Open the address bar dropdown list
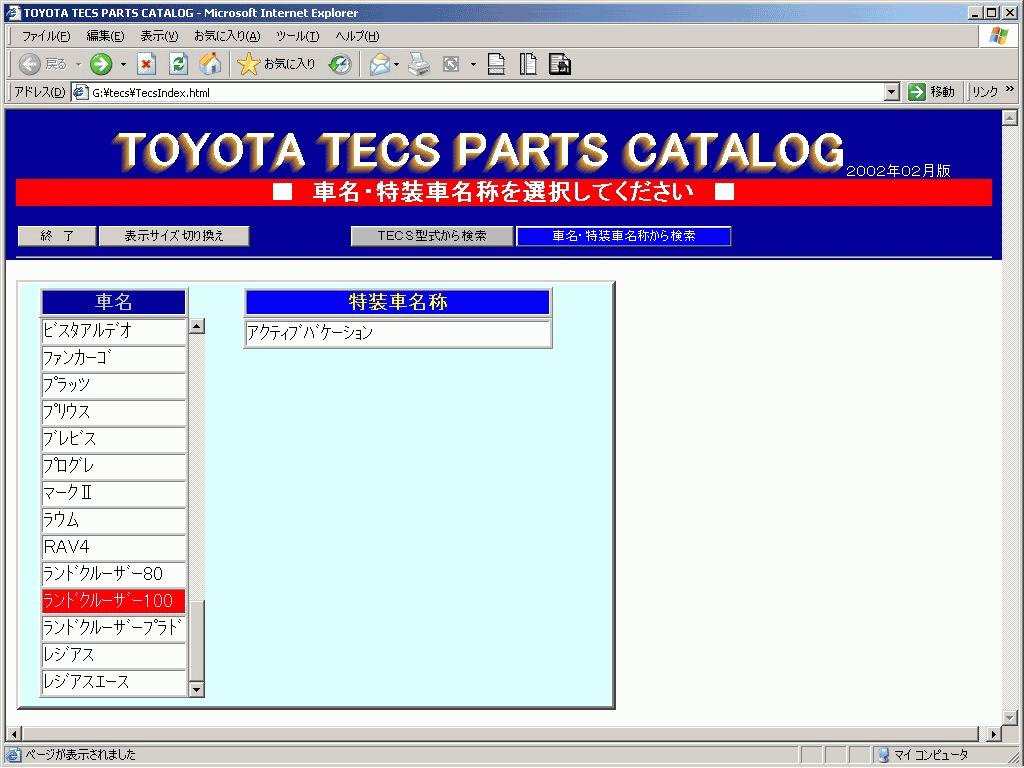Viewport: 1024px width, 768px height. pyautogui.click(x=892, y=92)
